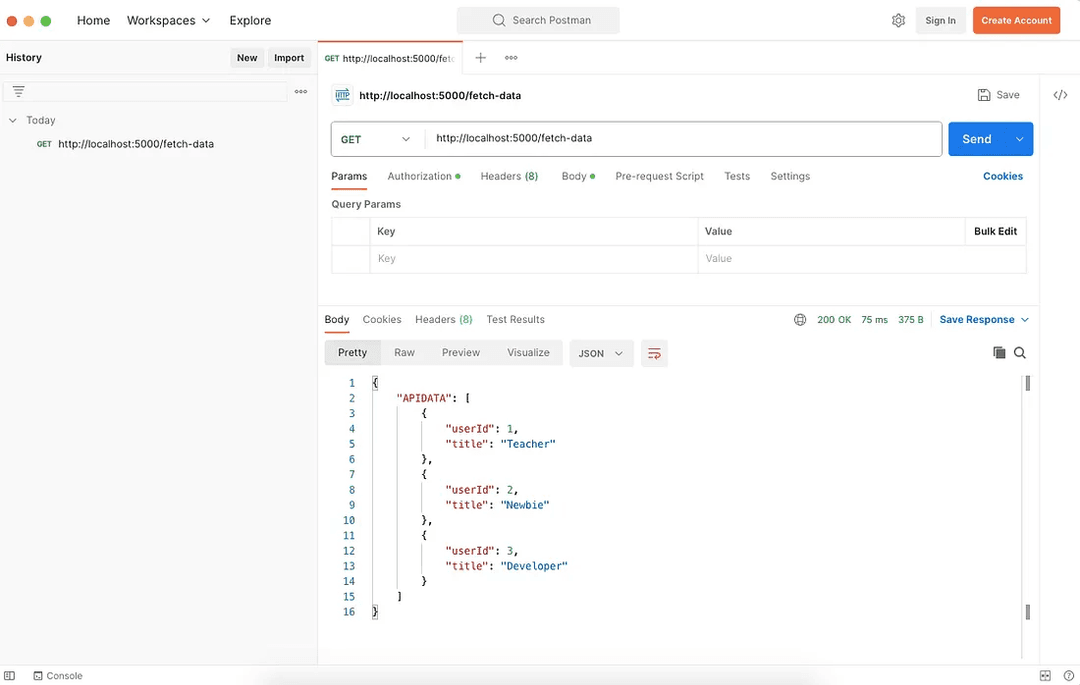Click the 200 OK status text
Screen dimensions: 1080x685
click(834, 319)
